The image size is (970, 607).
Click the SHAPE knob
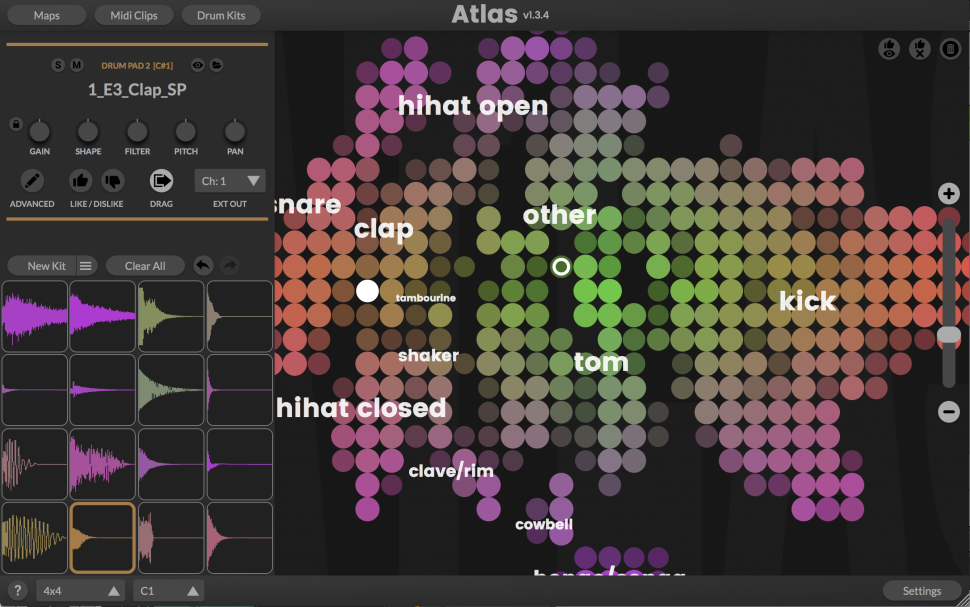coord(88,131)
